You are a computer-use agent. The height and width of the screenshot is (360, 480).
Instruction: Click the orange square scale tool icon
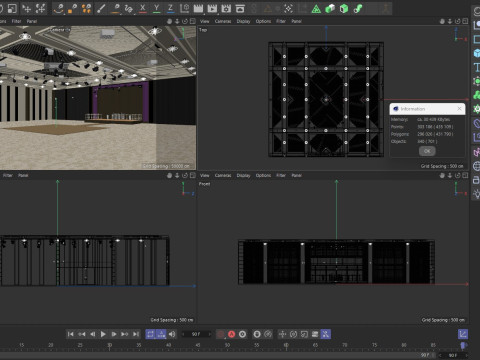72,8
